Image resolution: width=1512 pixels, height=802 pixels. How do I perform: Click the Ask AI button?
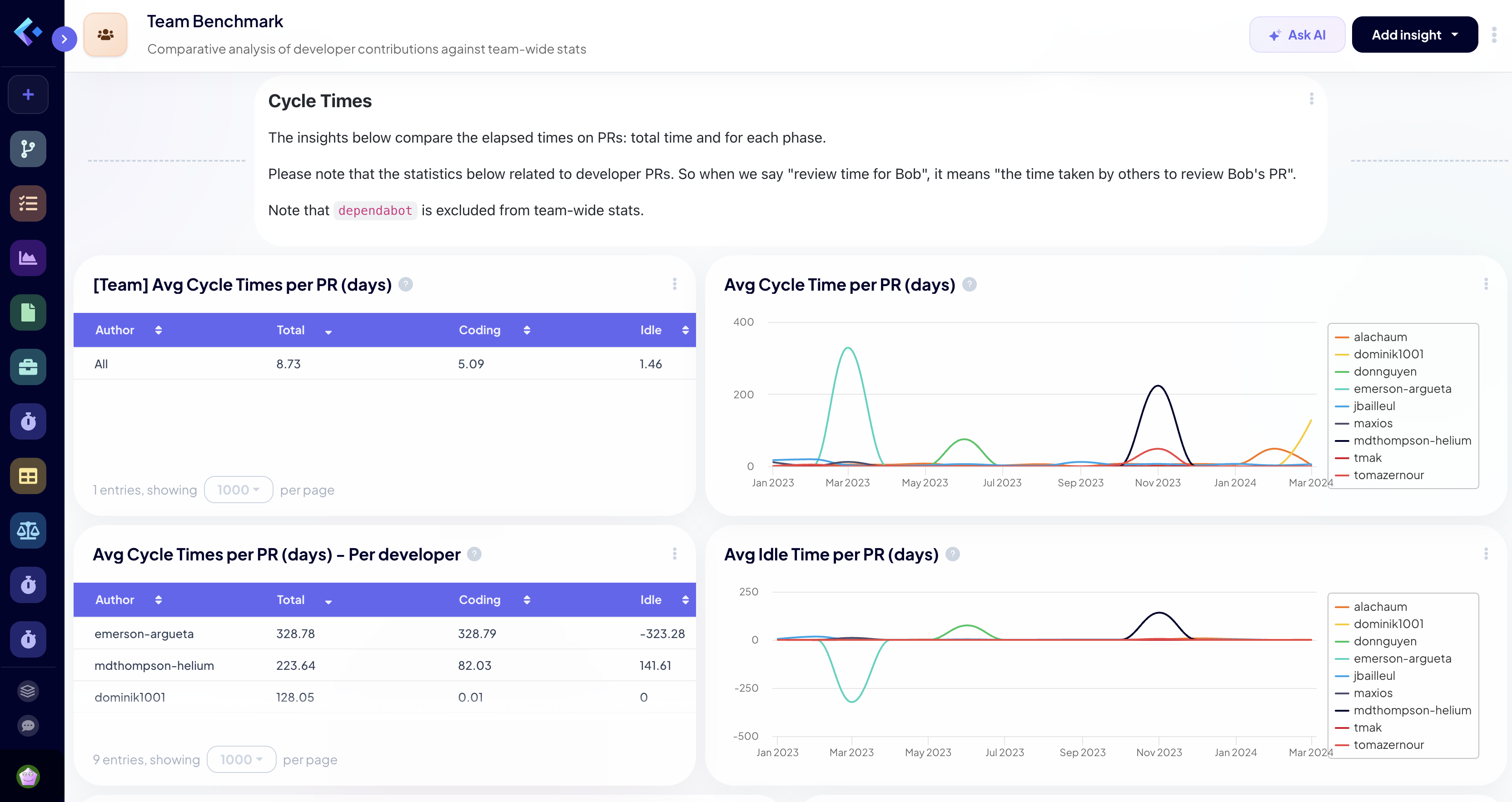pos(1297,35)
